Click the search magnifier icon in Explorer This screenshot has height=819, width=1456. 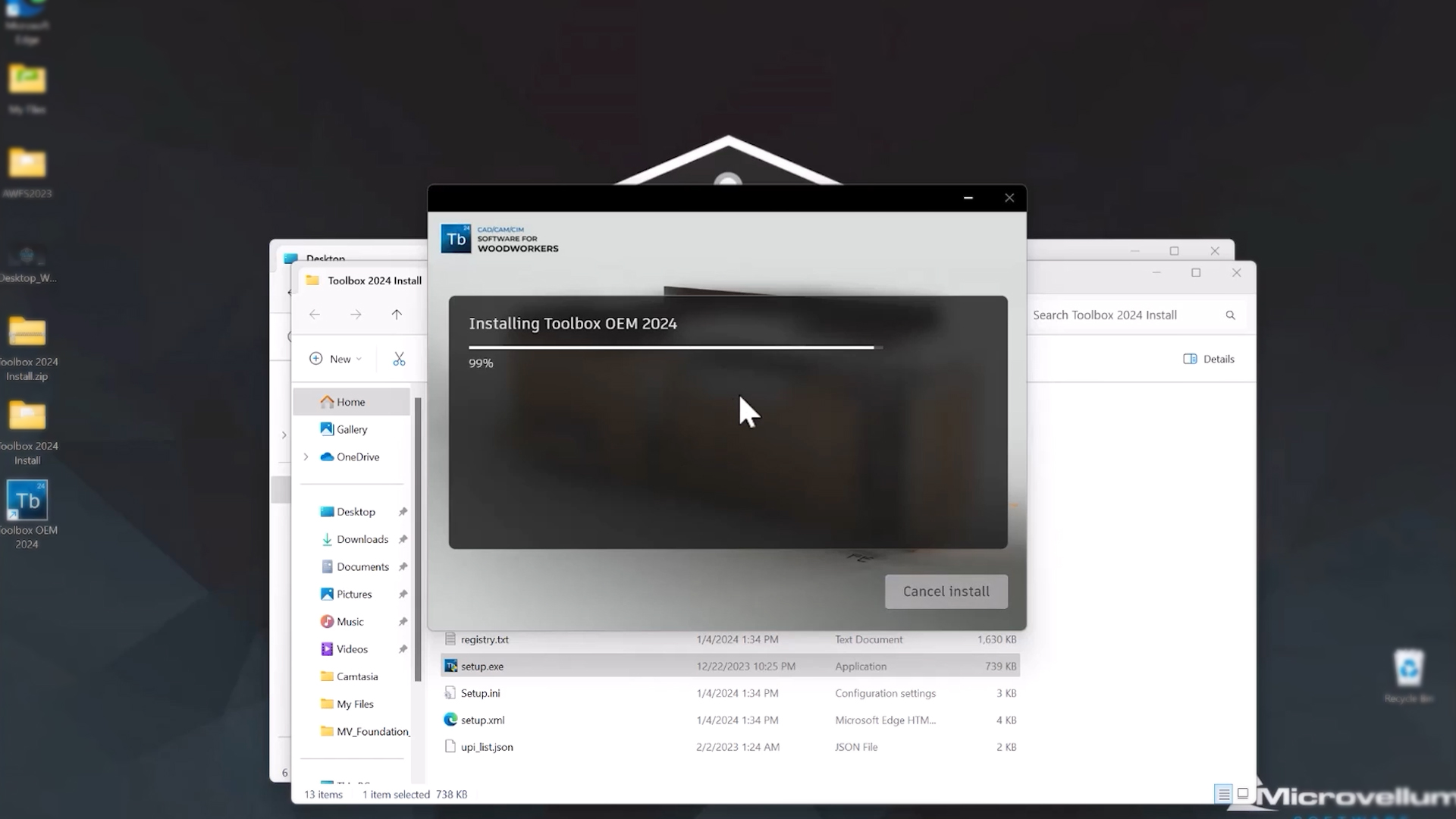[x=1230, y=315]
